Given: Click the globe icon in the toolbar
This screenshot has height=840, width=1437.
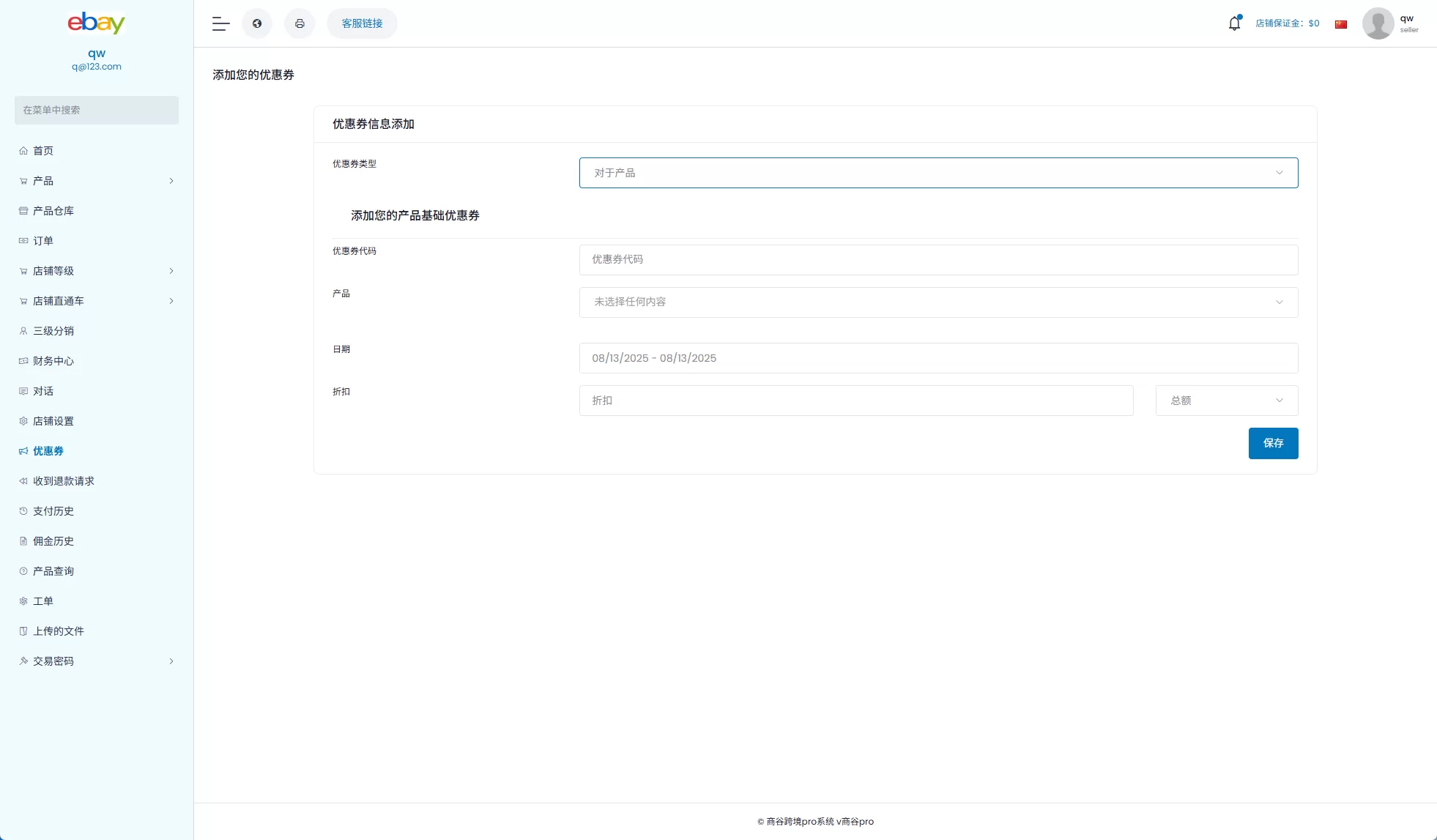Looking at the screenshot, I should 256,23.
